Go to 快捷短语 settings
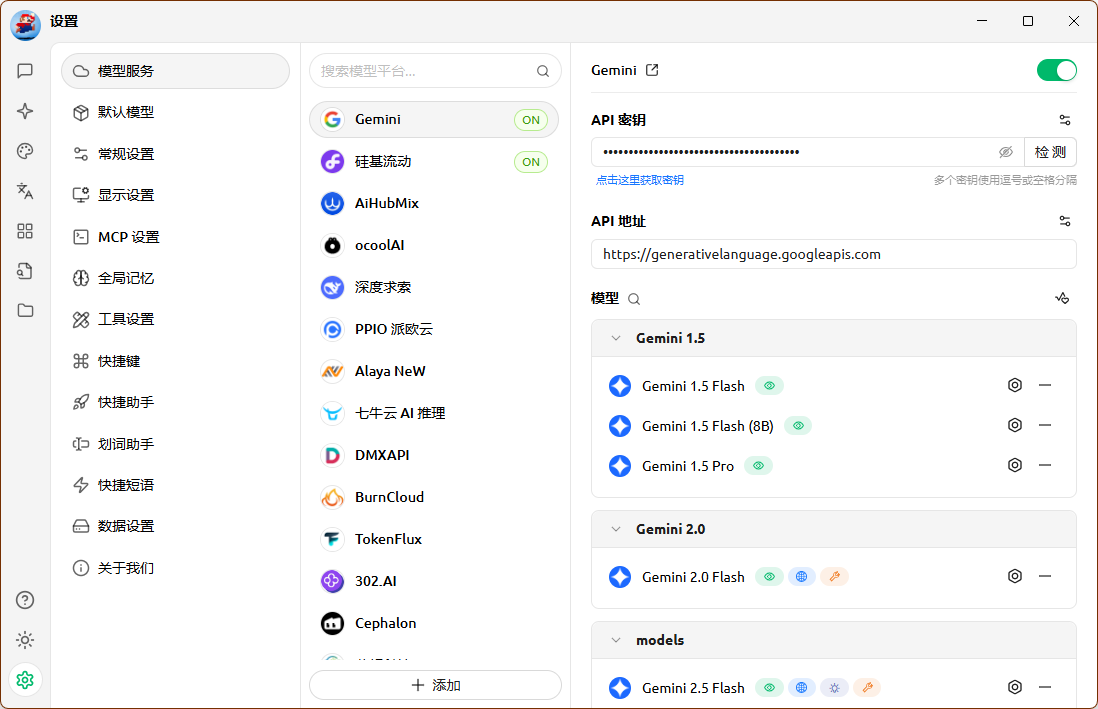 click(175, 485)
